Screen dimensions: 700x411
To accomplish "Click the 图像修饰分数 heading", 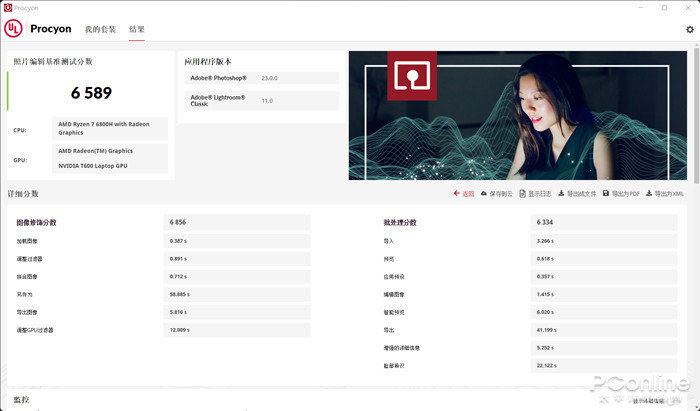I will [36, 222].
